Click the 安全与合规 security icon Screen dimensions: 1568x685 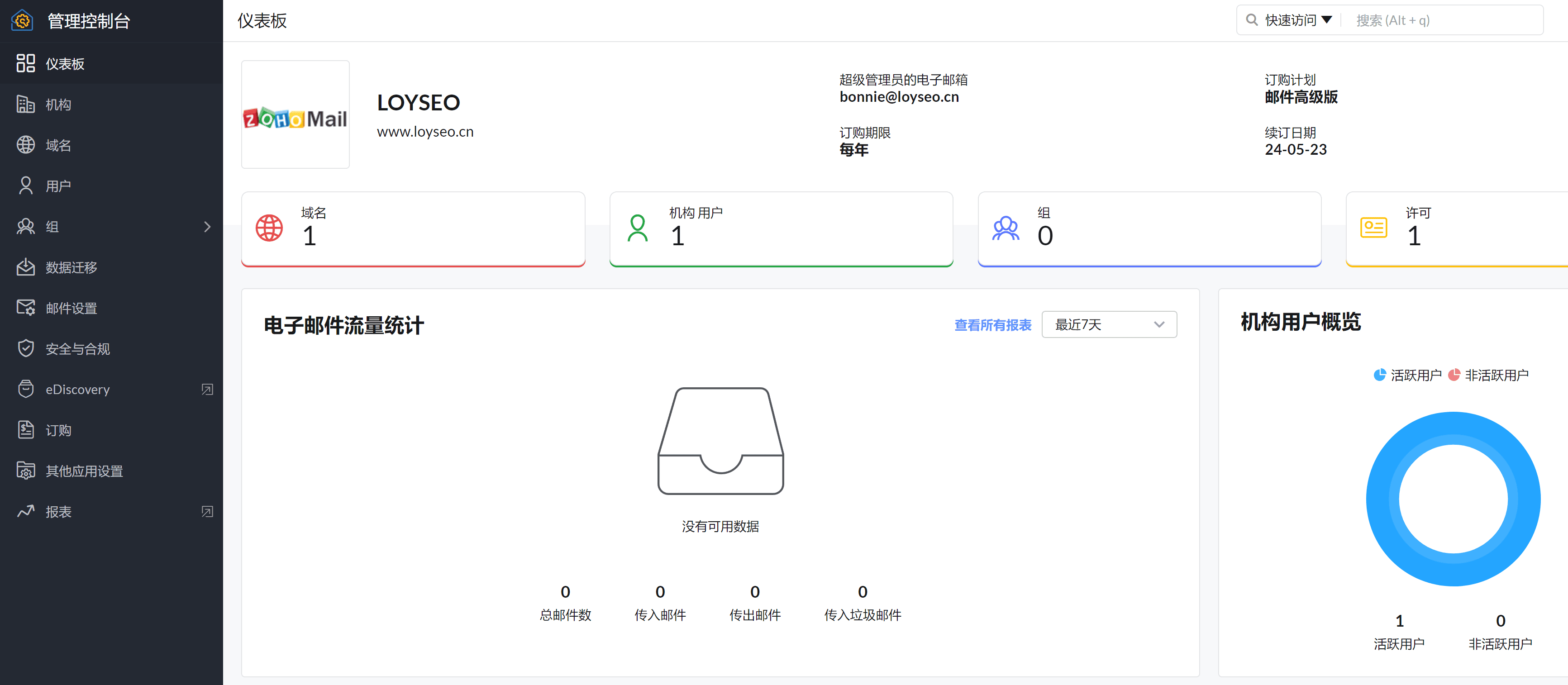(27, 348)
